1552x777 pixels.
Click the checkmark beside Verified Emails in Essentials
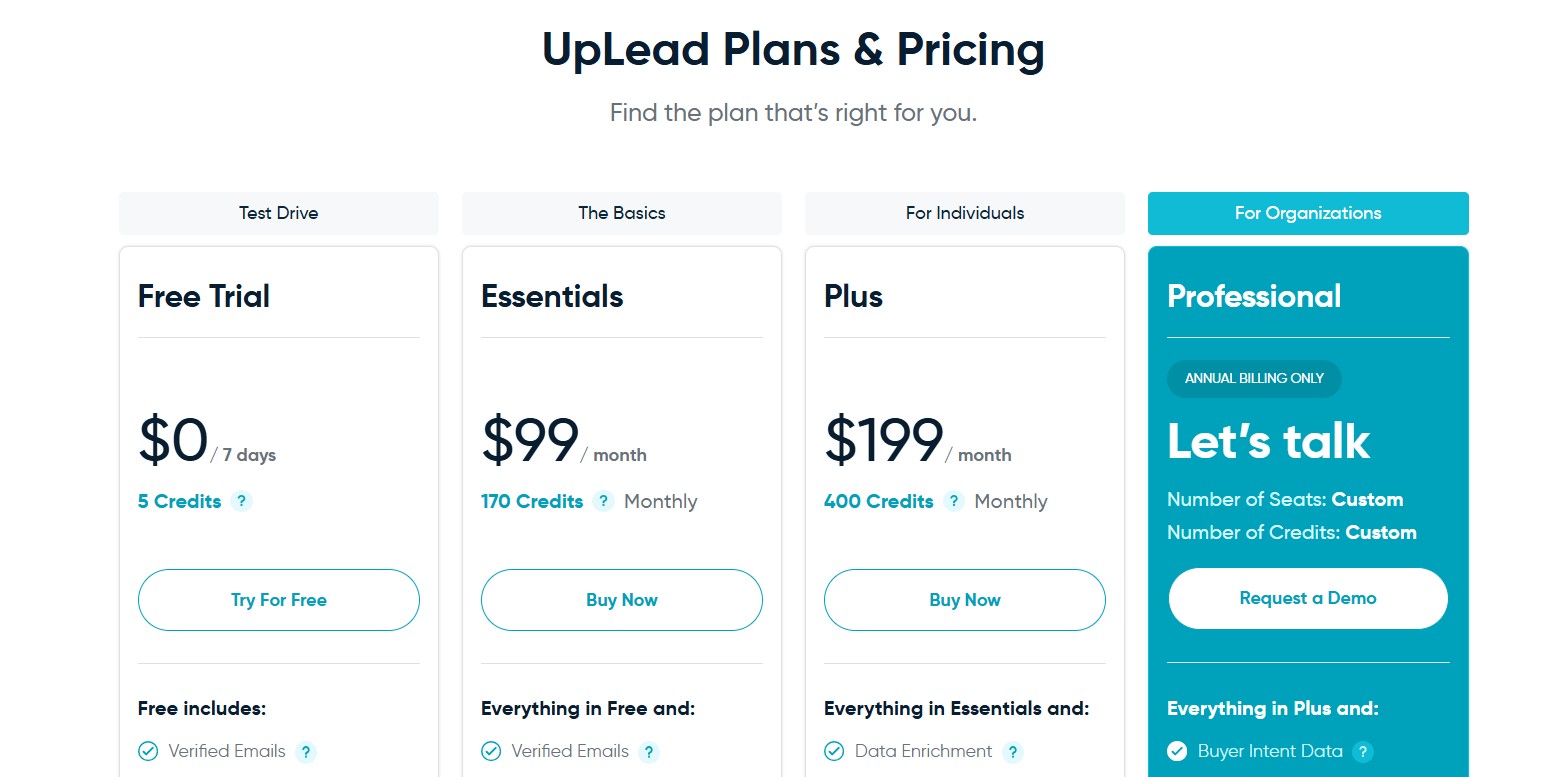[x=491, y=751]
